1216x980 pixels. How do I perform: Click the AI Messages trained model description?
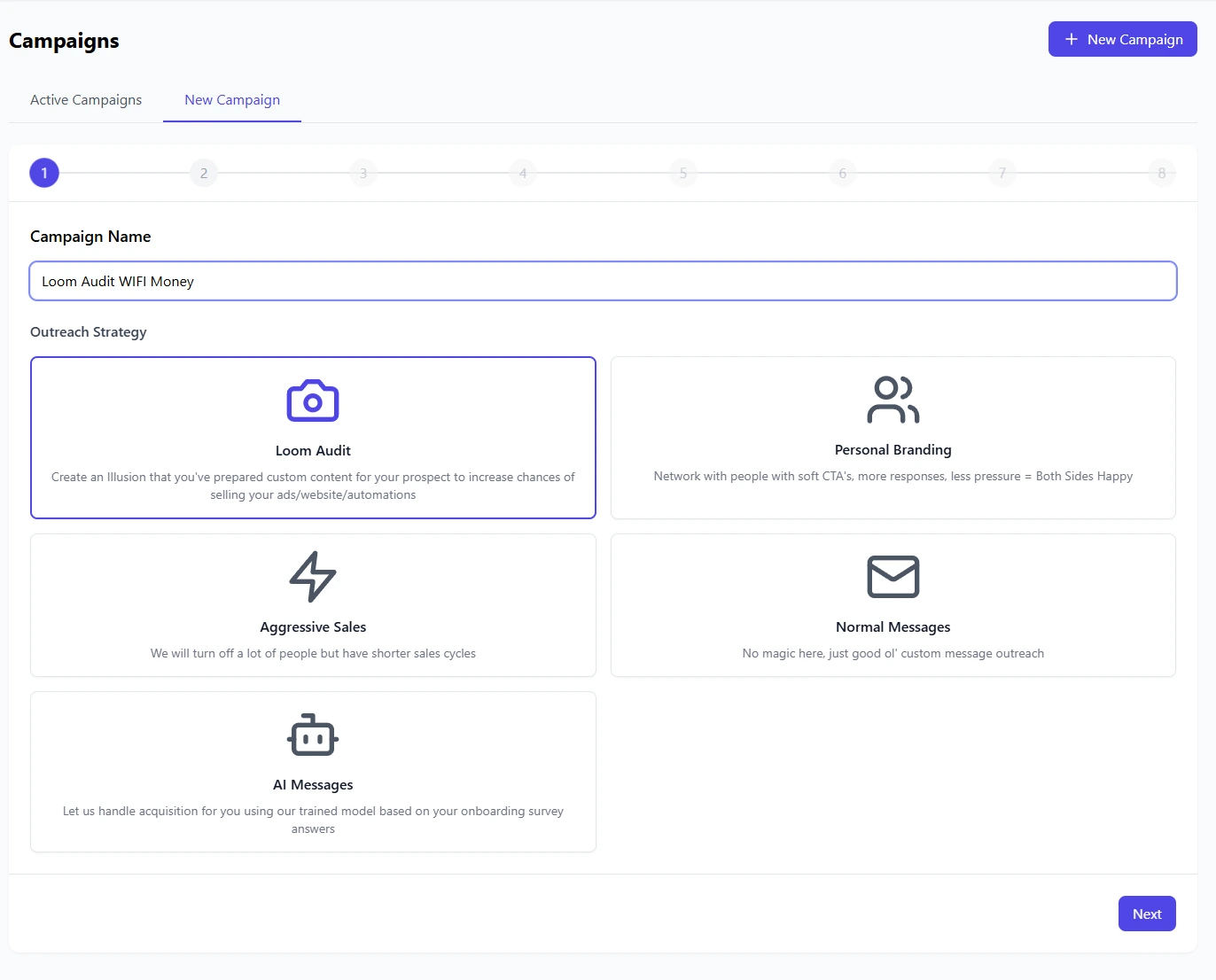coord(313,820)
